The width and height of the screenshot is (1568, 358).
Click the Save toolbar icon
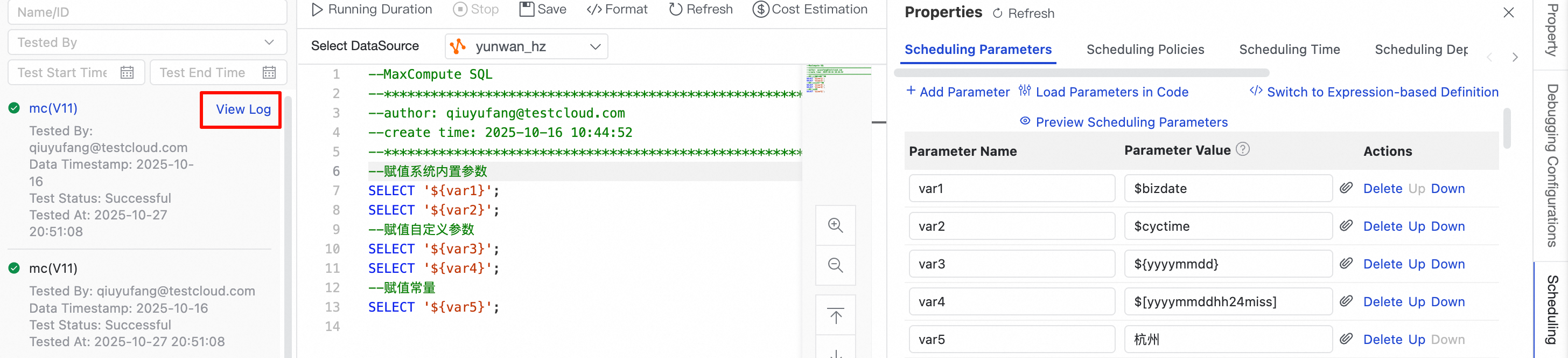point(526,10)
